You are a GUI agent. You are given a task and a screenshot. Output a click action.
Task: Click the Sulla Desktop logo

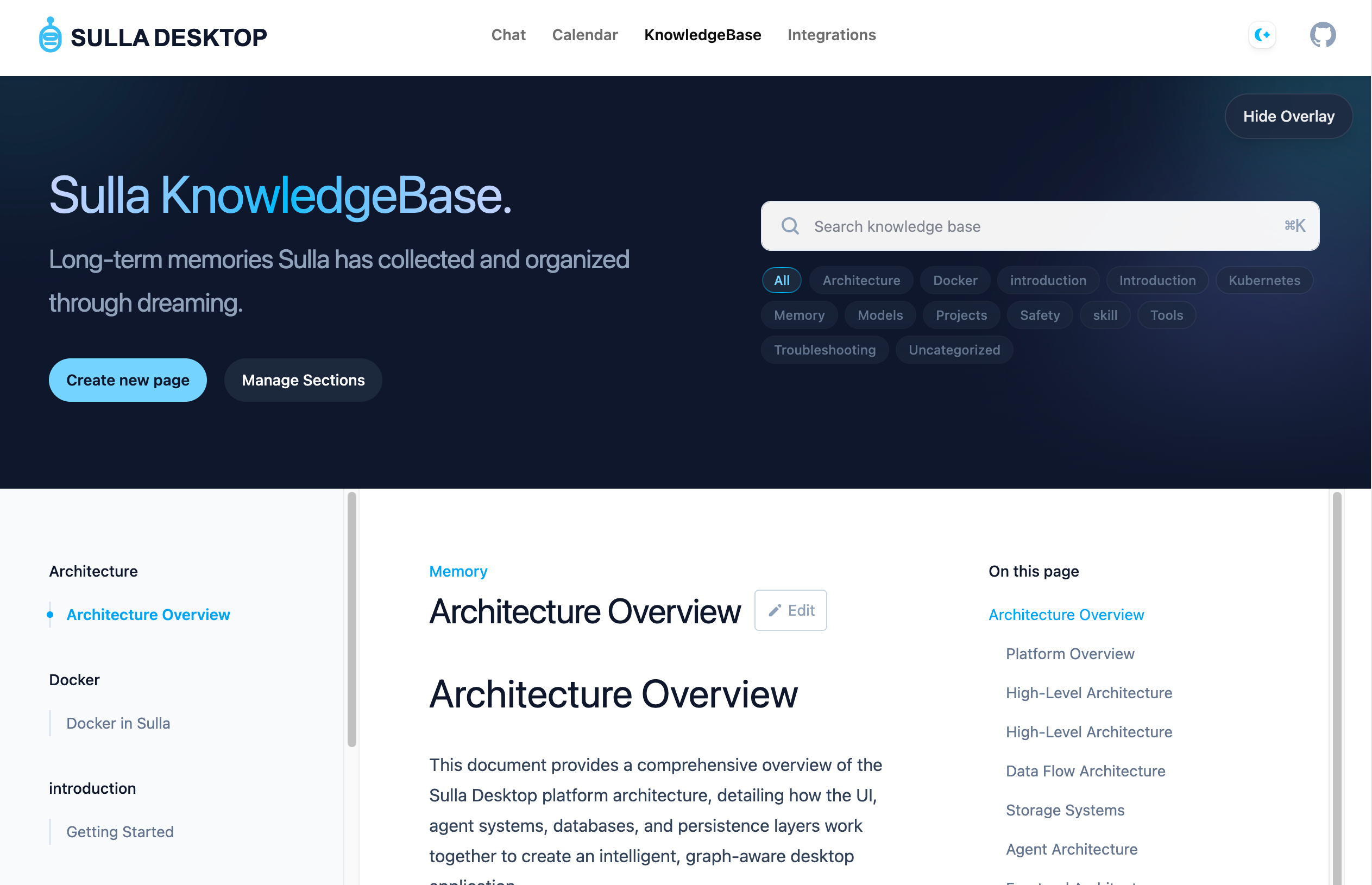click(x=152, y=36)
